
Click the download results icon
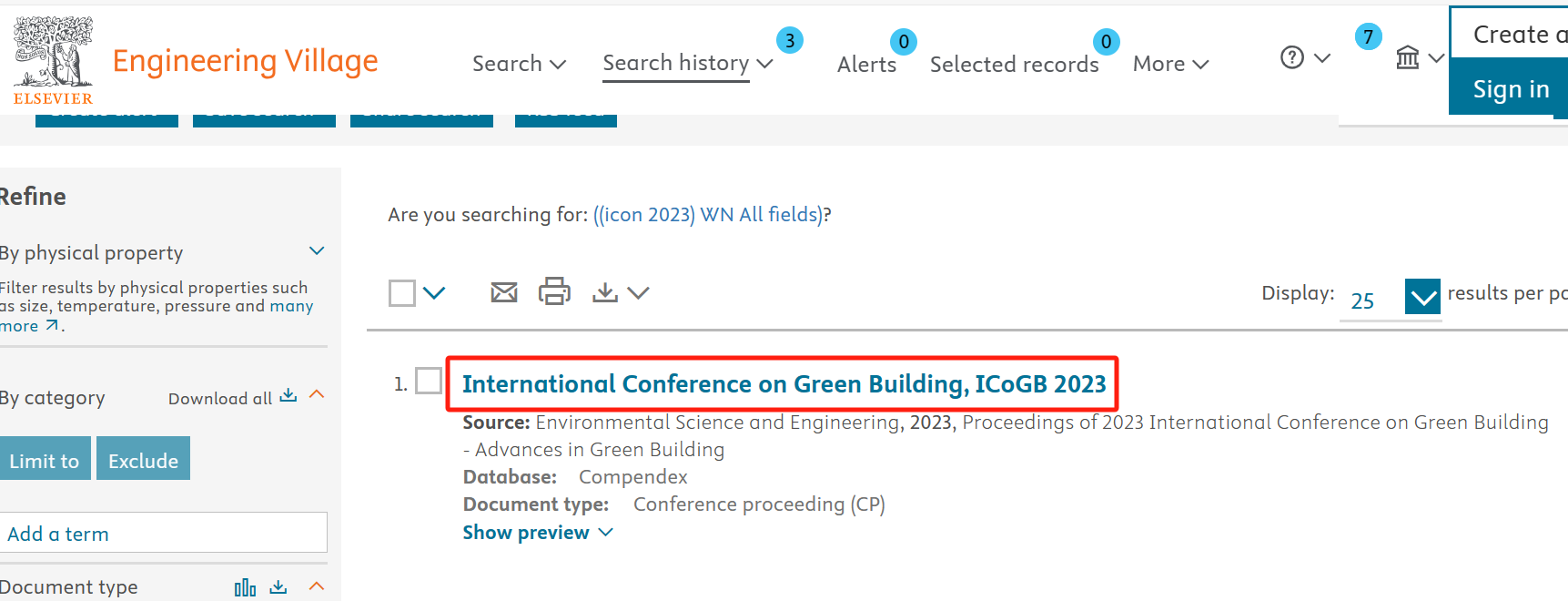(605, 292)
